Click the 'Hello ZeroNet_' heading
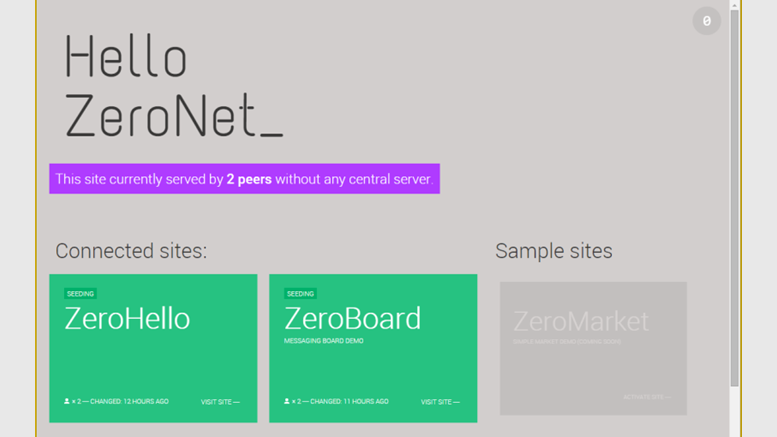 coord(173,85)
